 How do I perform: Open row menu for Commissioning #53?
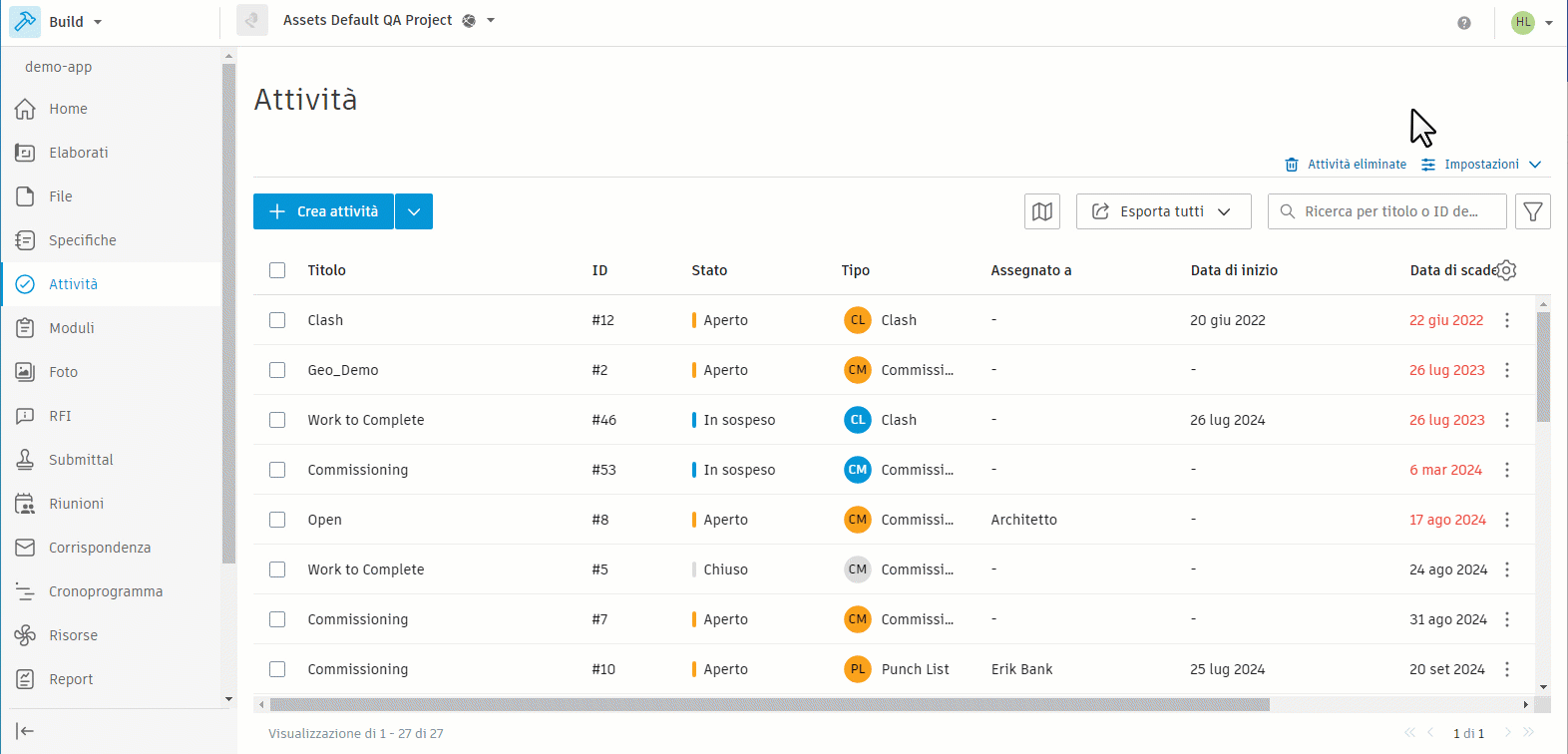(x=1507, y=470)
